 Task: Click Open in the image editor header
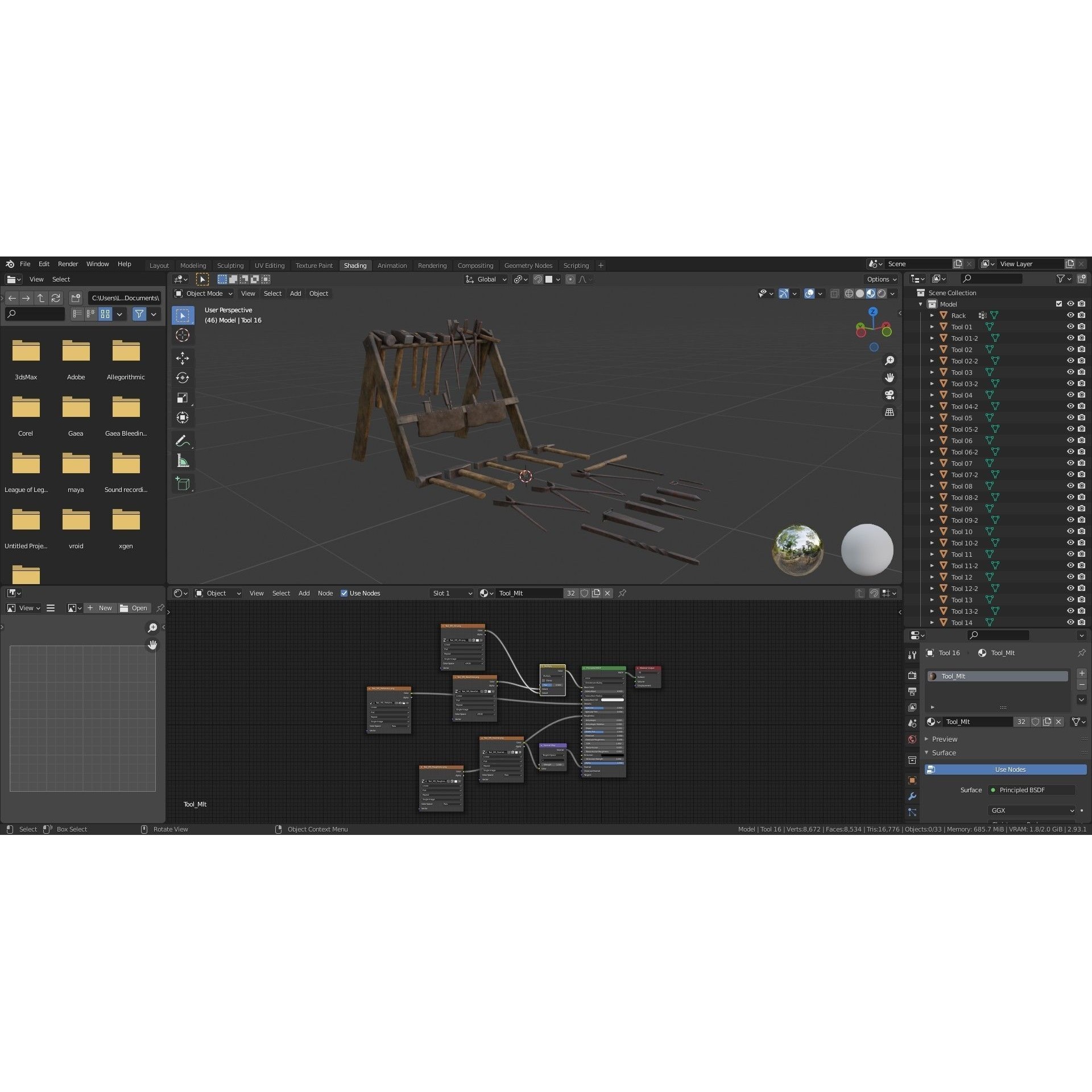coord(138,608)
